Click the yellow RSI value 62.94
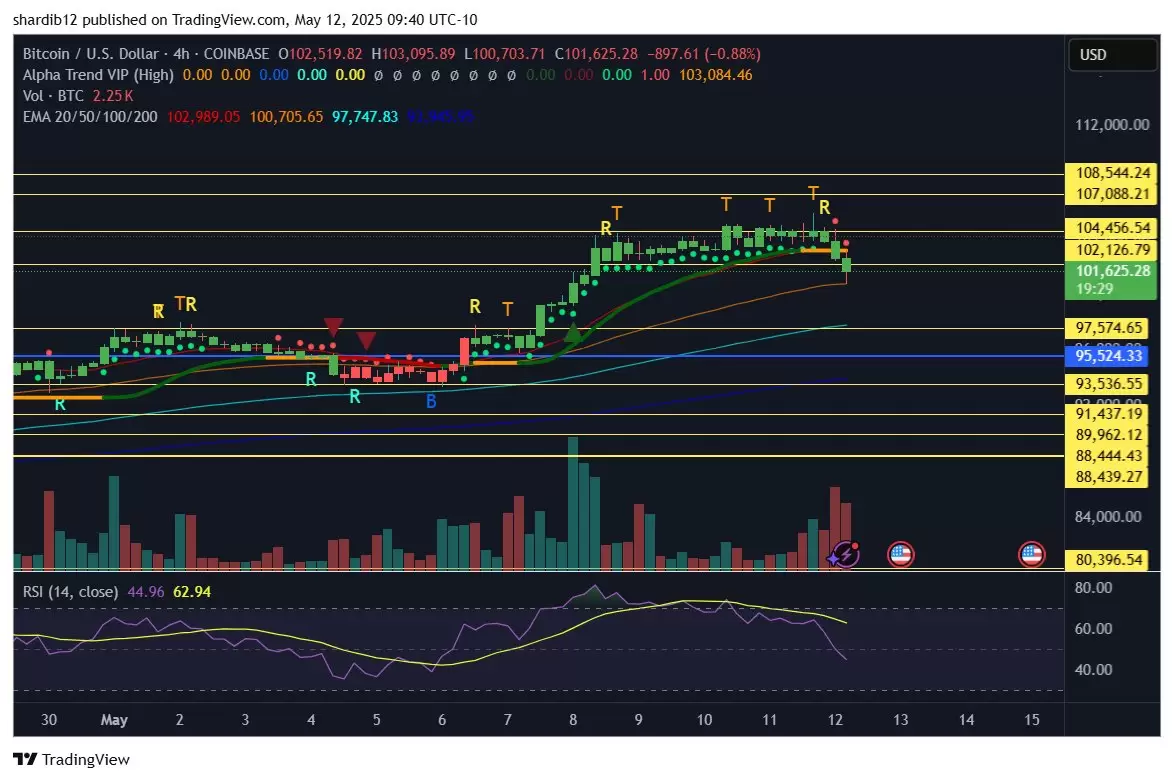Screen dimensions: 1174x781 click(x=192, y=592)
